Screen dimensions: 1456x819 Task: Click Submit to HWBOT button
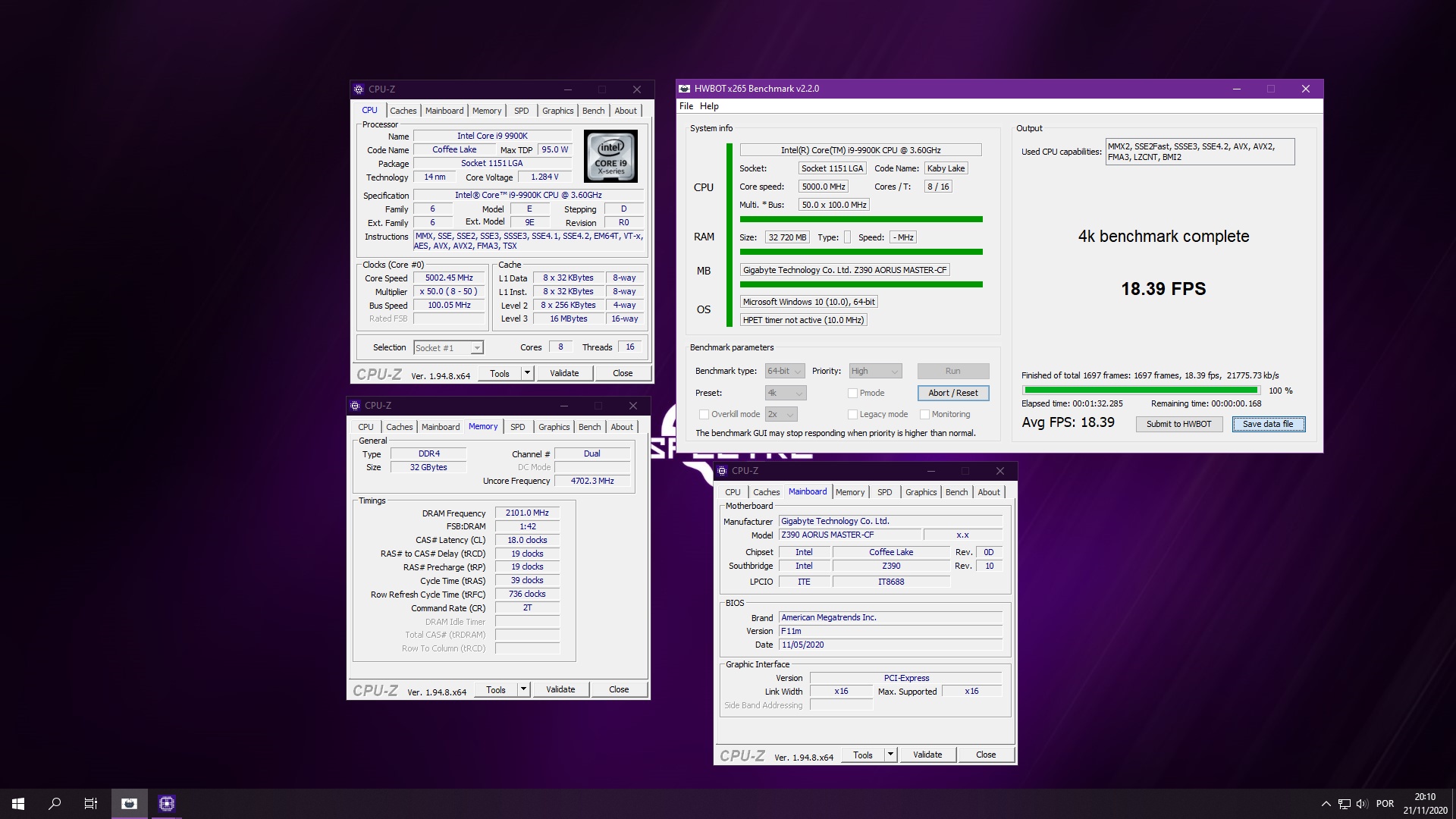coord(1179,425)
